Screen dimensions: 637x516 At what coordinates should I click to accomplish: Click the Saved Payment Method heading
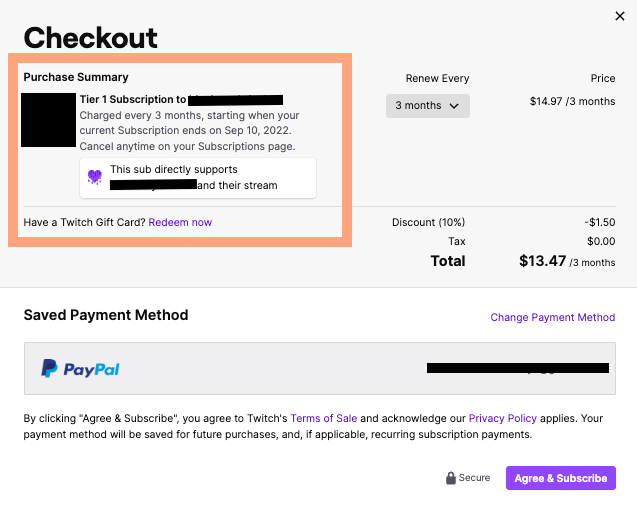coord(105,315)
